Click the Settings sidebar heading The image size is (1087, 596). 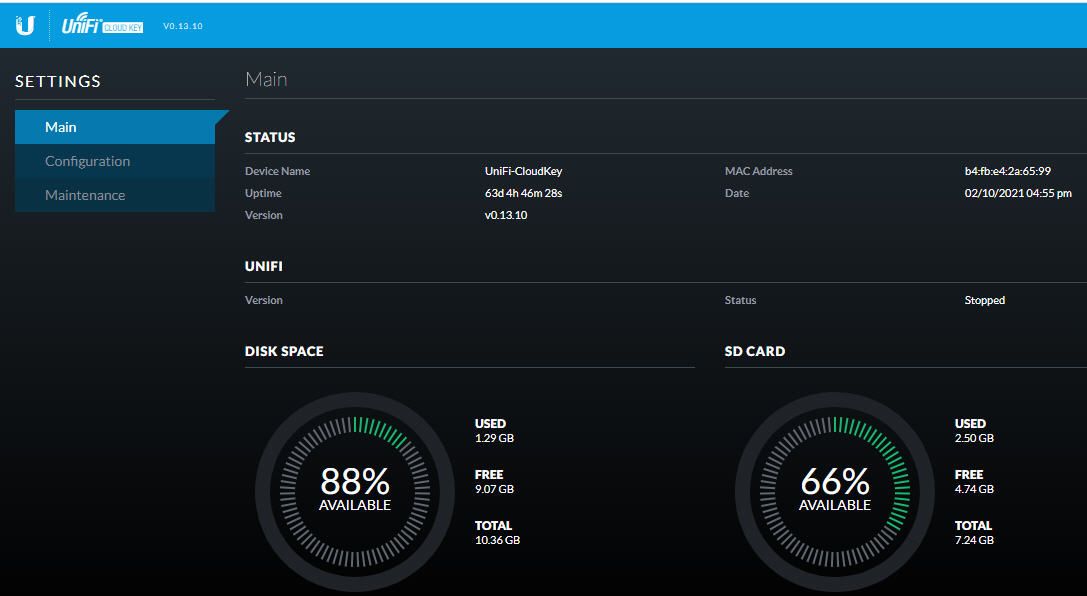58,81
